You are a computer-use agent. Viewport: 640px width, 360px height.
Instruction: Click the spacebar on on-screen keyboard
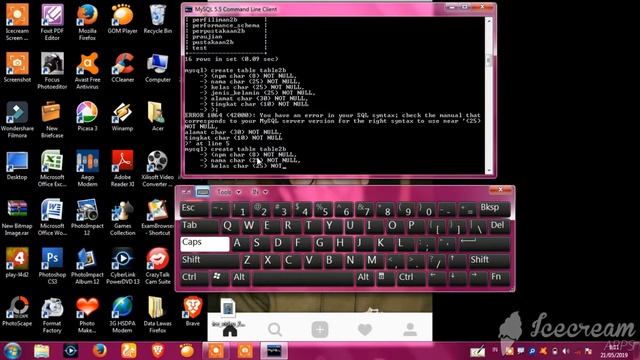(x=303, y=278)
